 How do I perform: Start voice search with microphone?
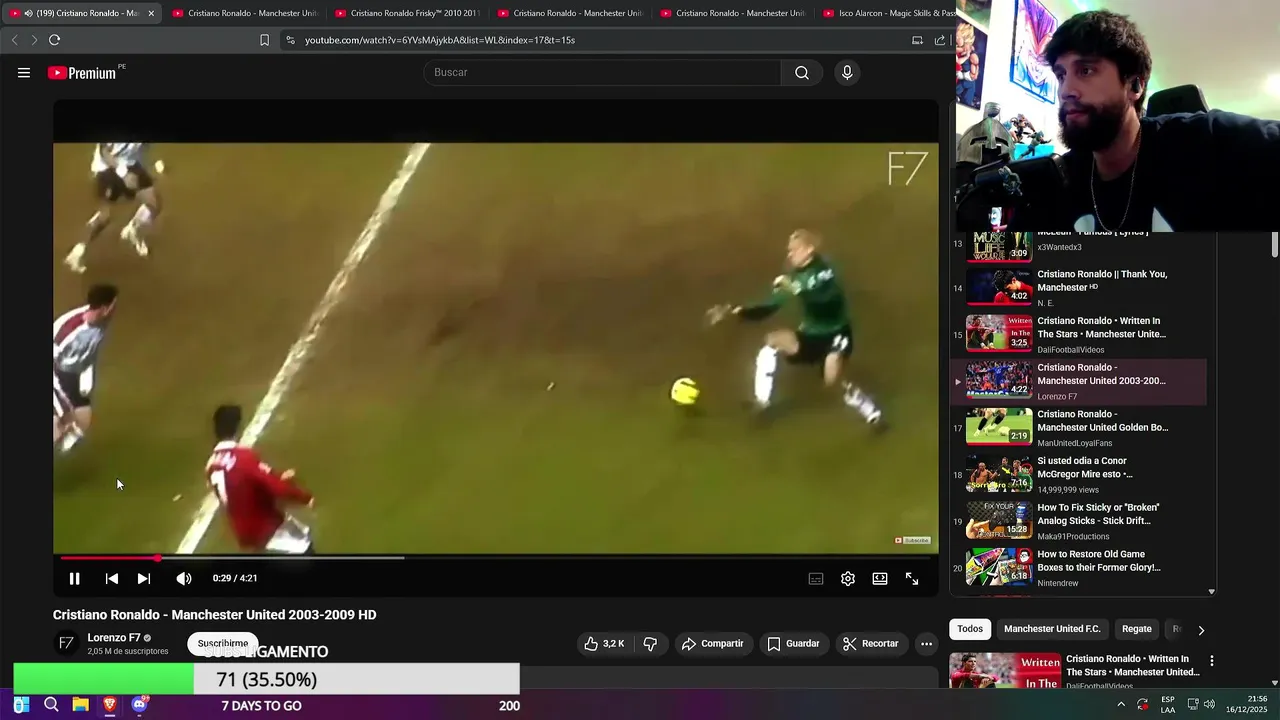(x=847, y=73)
